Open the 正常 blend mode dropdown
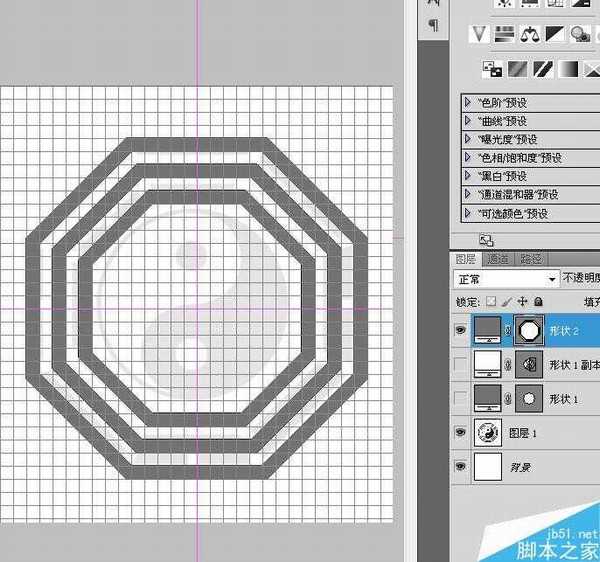 pos(506,279)
